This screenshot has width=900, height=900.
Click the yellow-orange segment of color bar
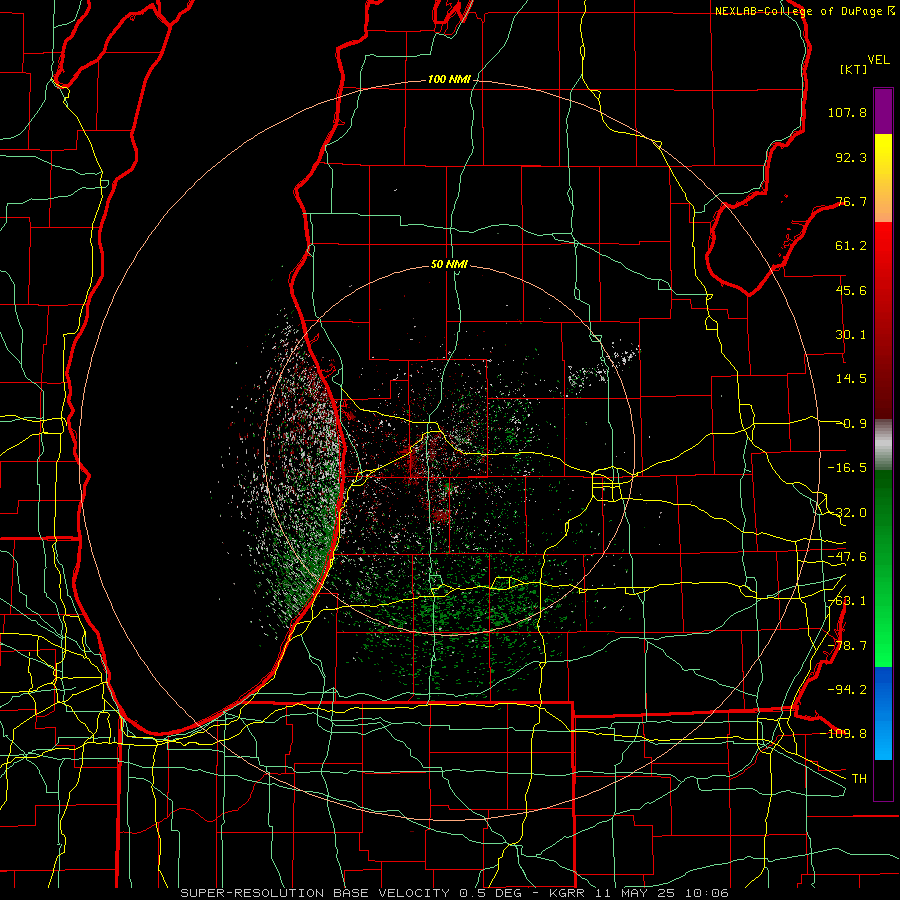(883, 178)
